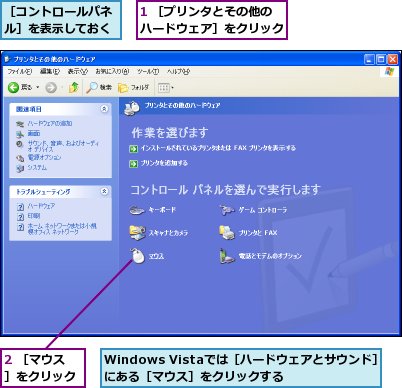Open ホーム ネットワークまたは小規模オフィス troubleshooter link
This screenshot has height=388, width=402.
coord(62,229)
